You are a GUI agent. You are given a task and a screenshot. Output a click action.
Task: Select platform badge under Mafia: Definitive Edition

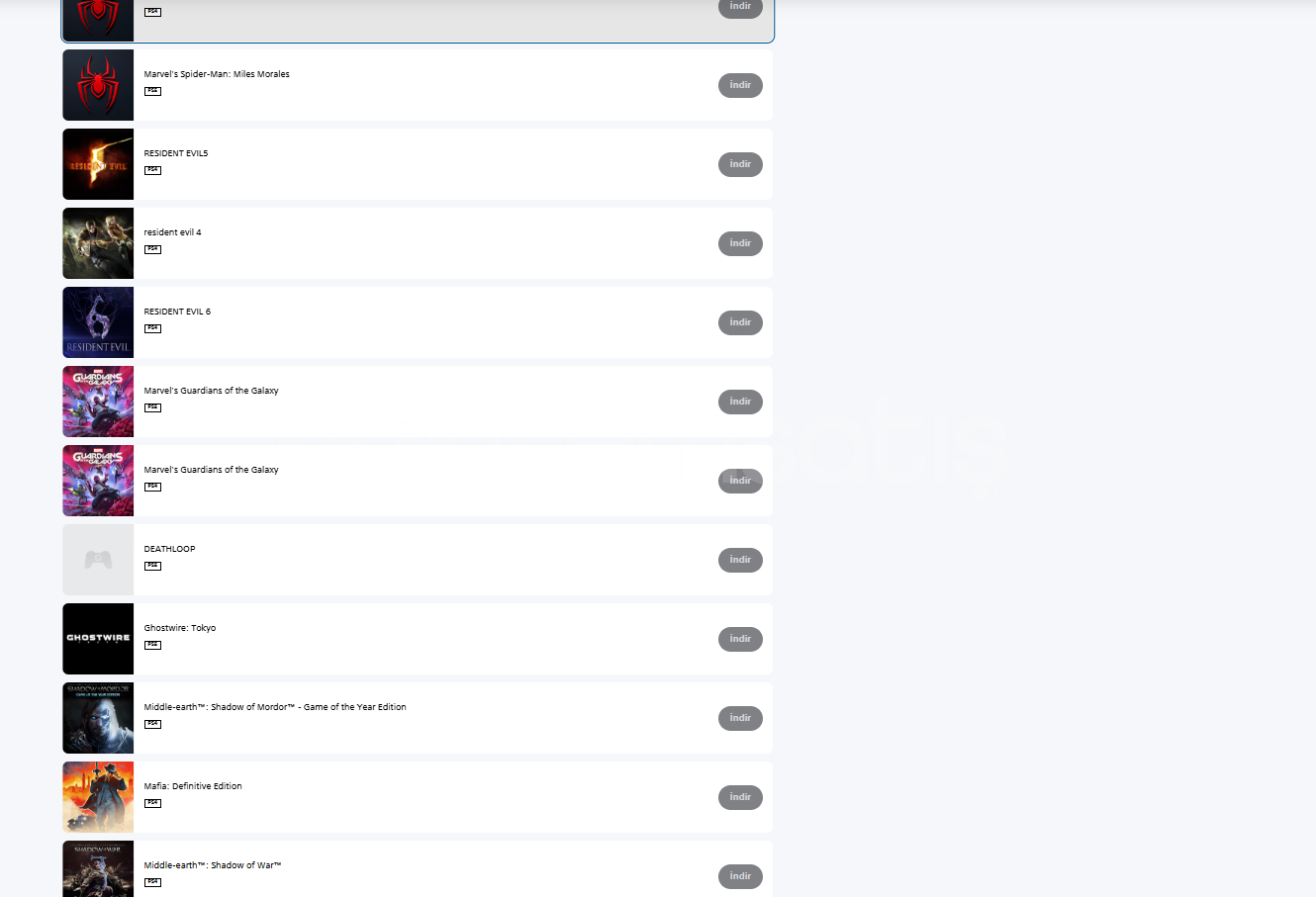click(x=152, y=803)
